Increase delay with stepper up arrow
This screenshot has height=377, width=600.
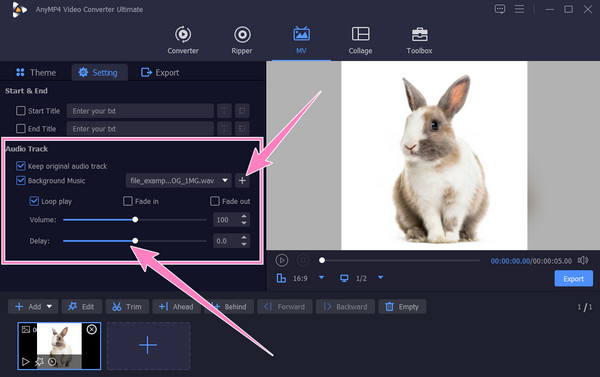(244, 238)
